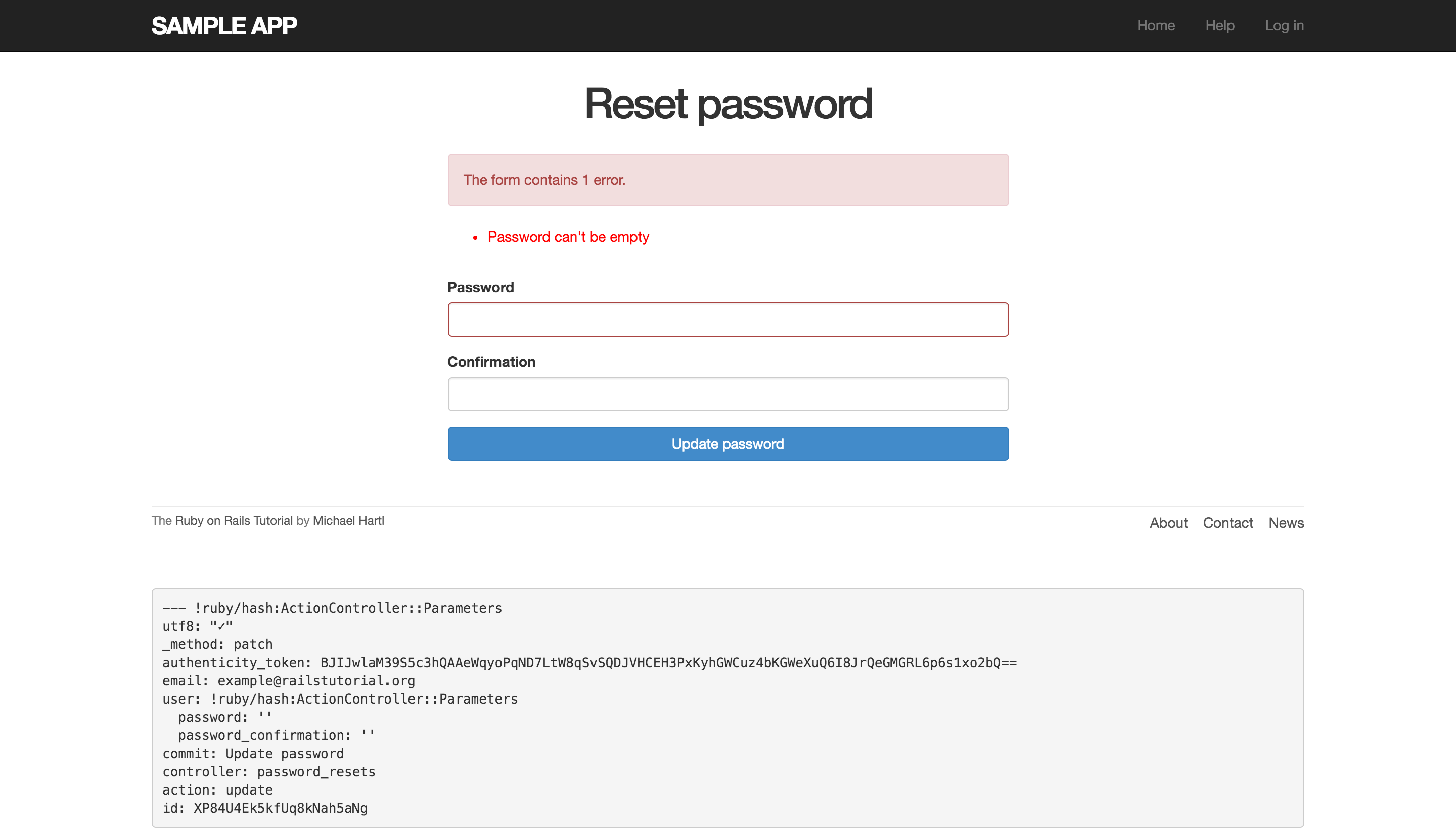Image resolution: width=1456 pixels, height=838 pixels.
Task: Open the Help nav link
Action: 1219,25
